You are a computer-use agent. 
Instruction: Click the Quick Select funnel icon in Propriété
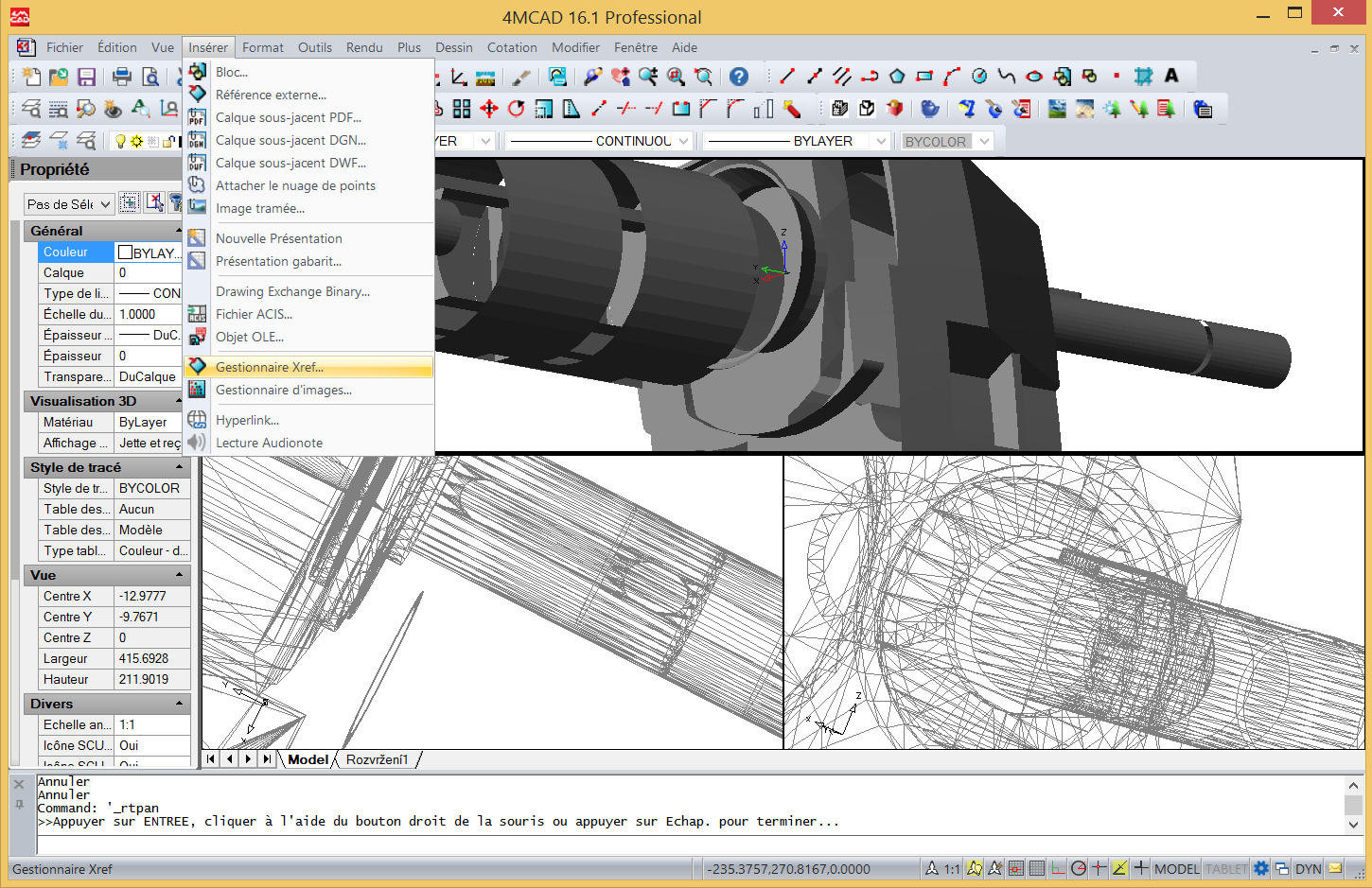tap(176, 201)
